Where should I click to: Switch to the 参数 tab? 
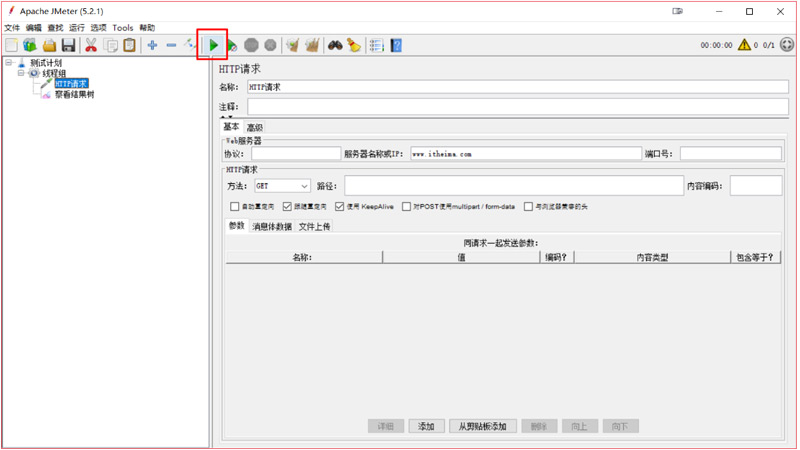[237, 226]
